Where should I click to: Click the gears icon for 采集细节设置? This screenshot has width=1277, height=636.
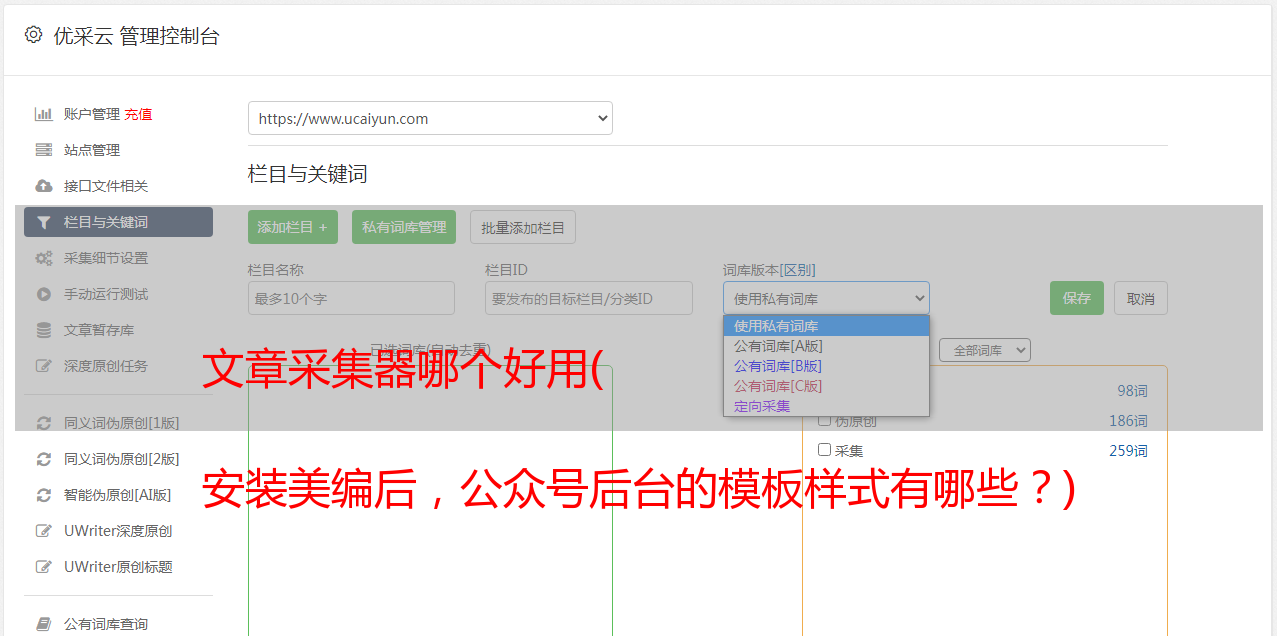coord(43,258)
